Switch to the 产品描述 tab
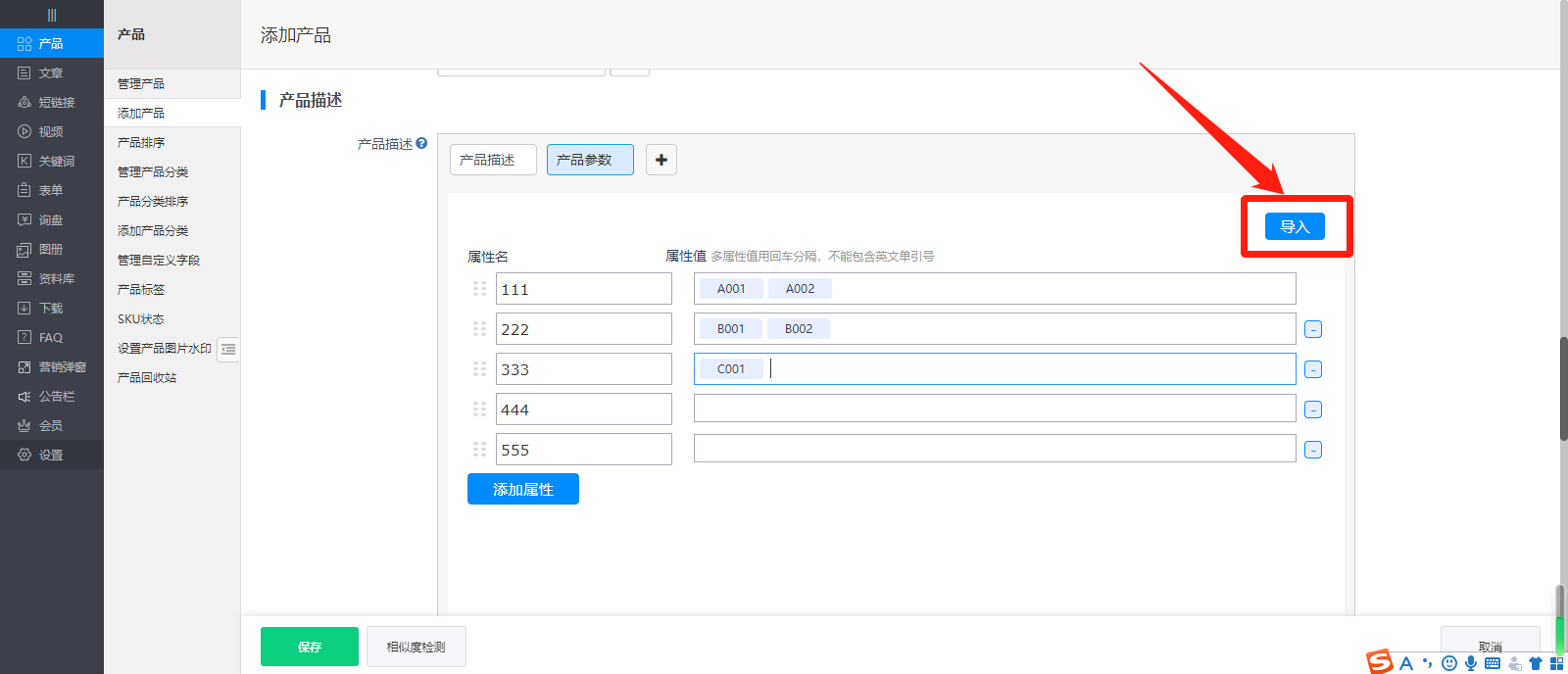 click(493, 160)
